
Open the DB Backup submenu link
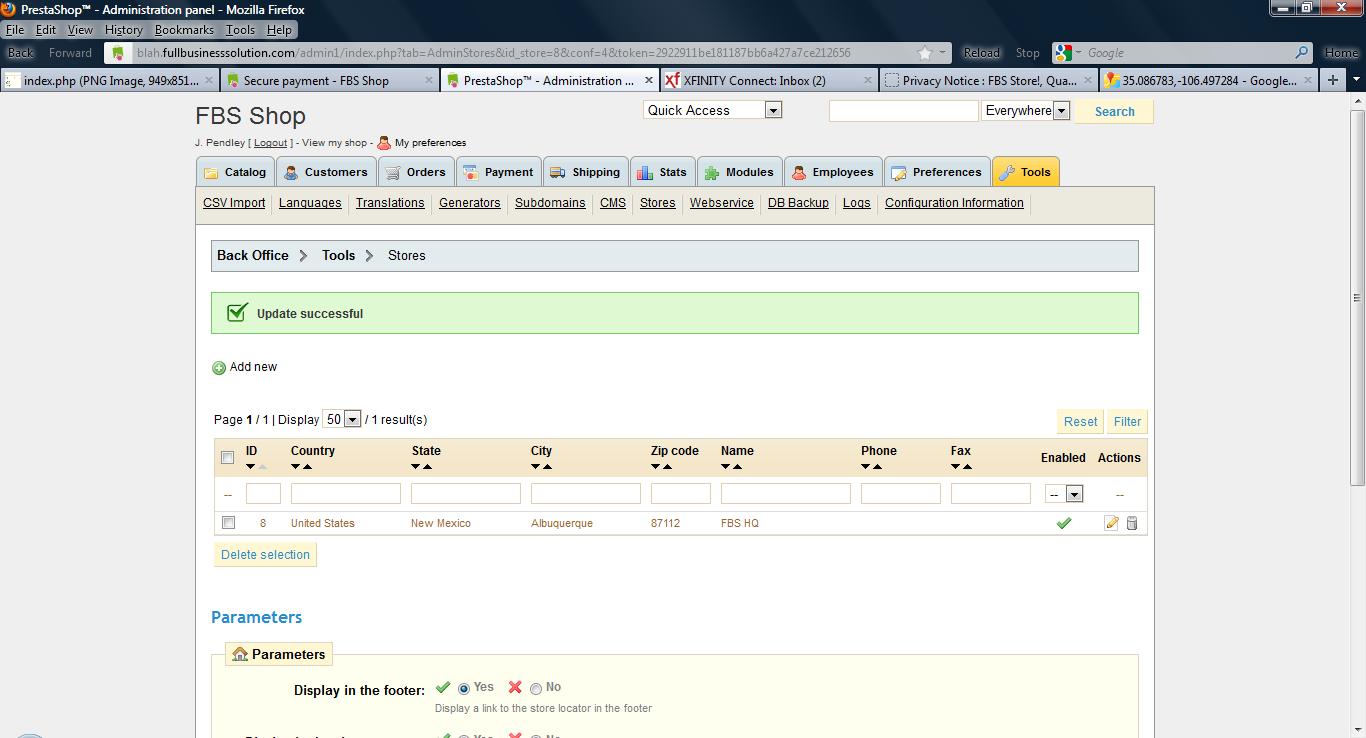coord(798,203)
